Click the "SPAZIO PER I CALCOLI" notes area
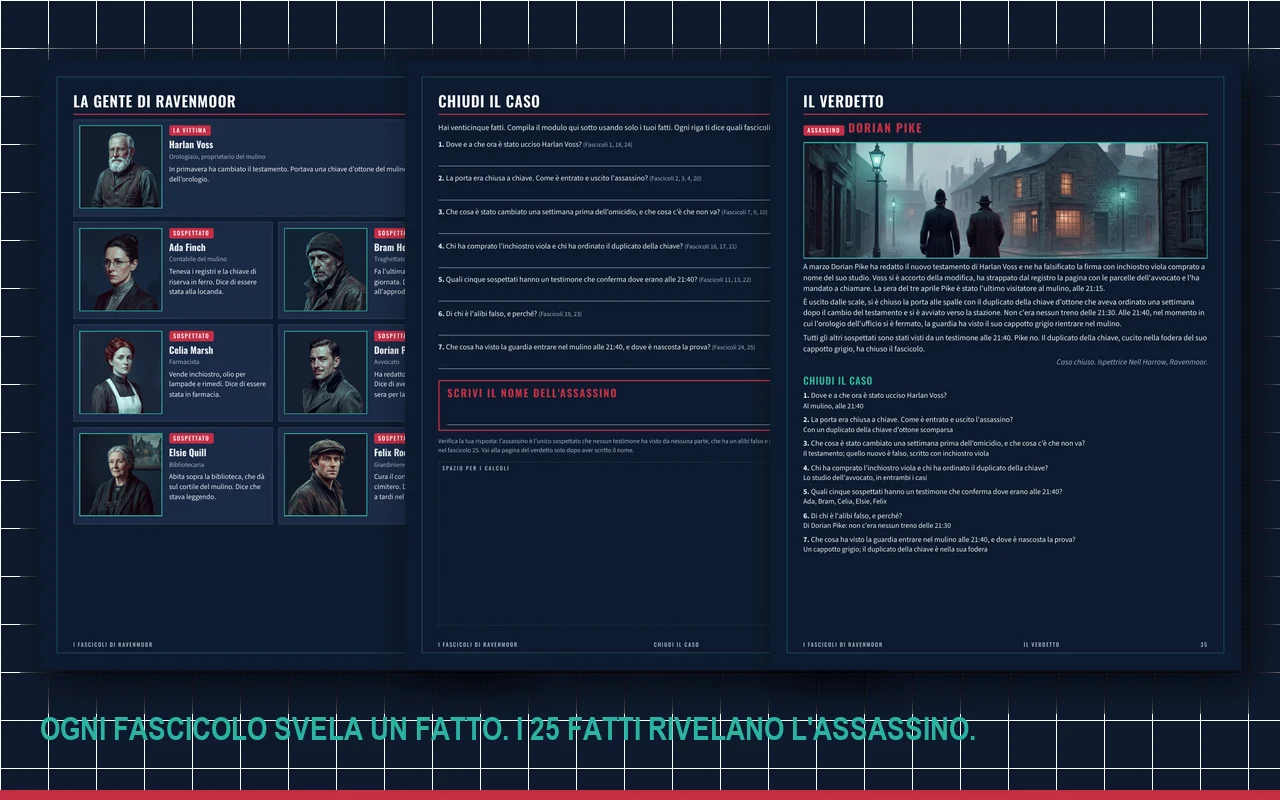 [x=604, y=544]
